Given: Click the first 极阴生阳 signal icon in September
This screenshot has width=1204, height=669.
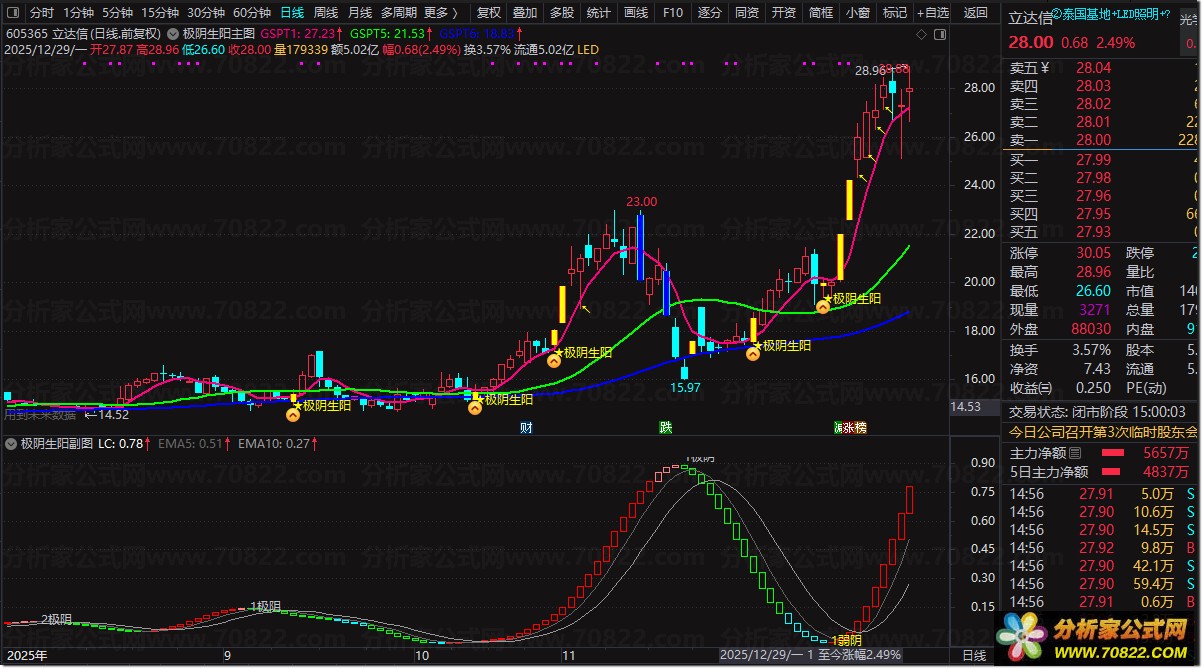Looking at the screenshot, I should [293, 413].
